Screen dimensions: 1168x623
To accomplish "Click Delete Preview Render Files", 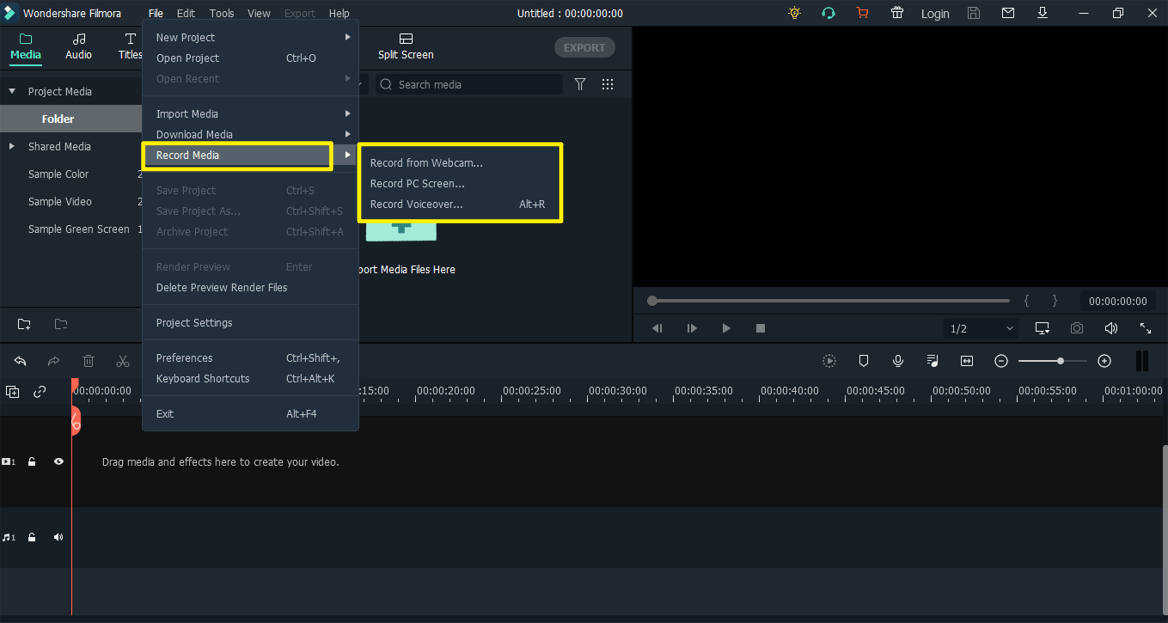I will [x=251, y=288].
